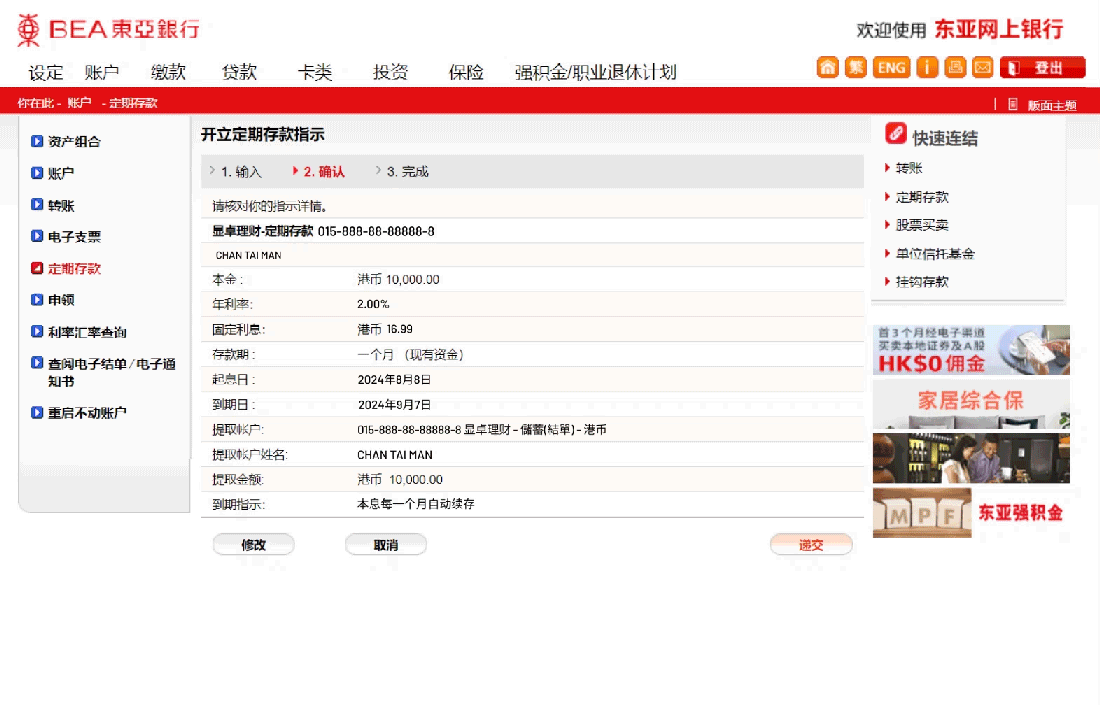Click account number 015-888-88-88888-8 heading
1100x705 pixels.
click(x=376, y=231)
